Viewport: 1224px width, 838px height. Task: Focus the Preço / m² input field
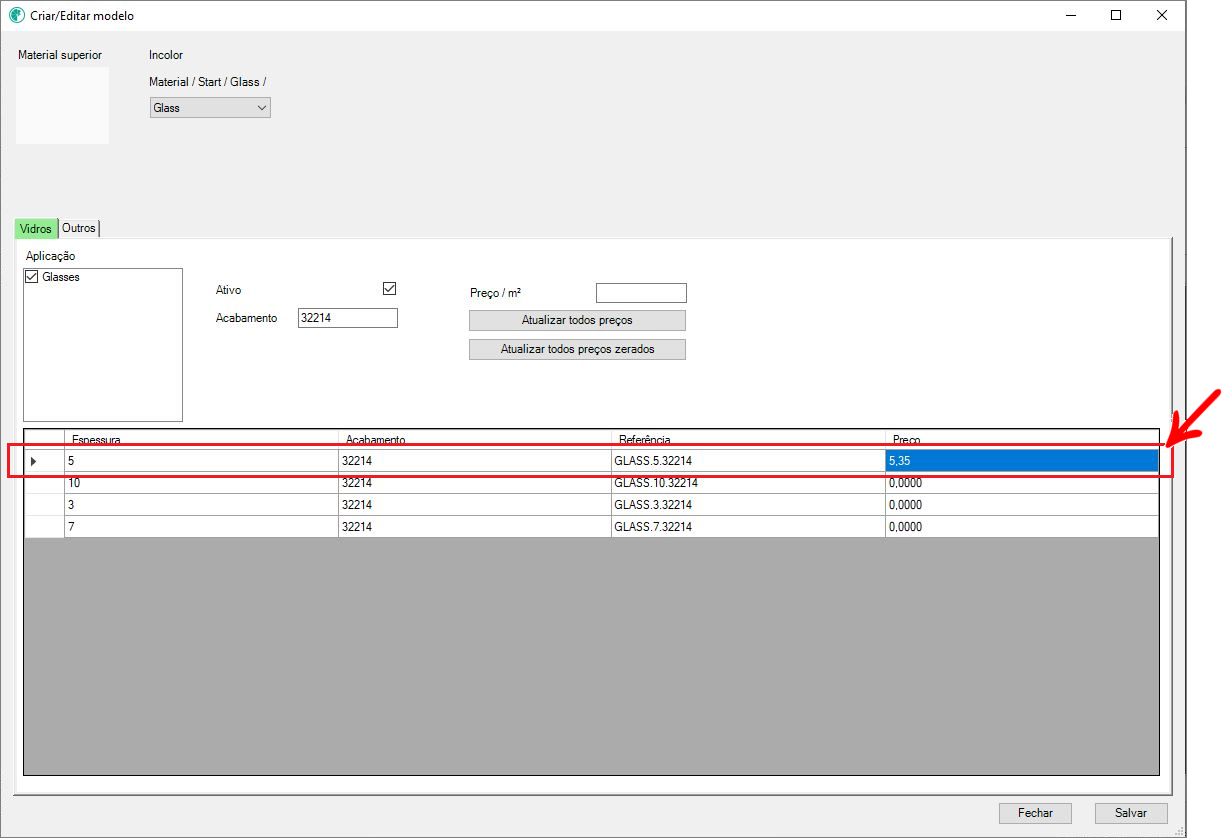[x=641, y=293]
